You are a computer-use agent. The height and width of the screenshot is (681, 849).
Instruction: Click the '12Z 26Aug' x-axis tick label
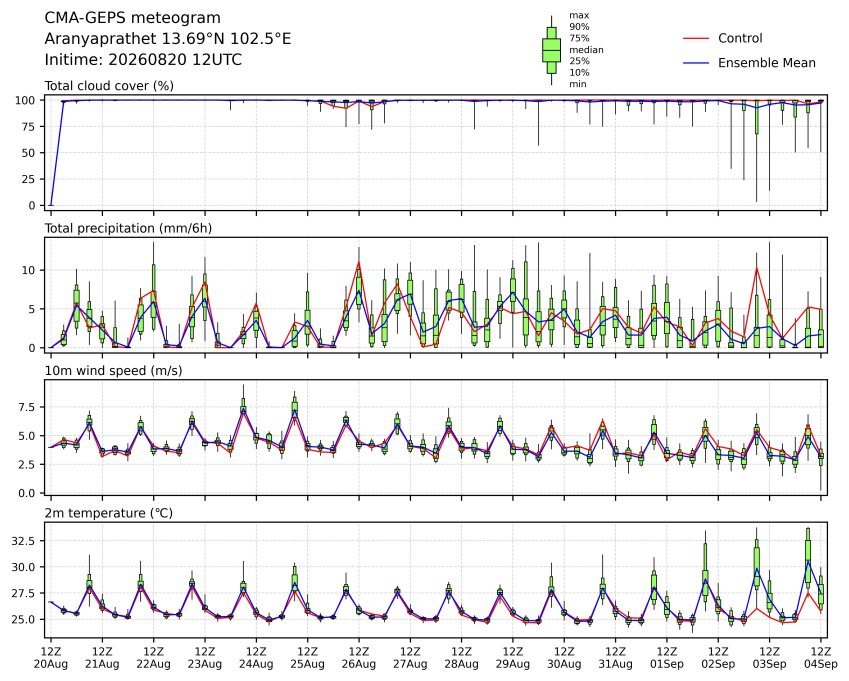click(358, 658)
